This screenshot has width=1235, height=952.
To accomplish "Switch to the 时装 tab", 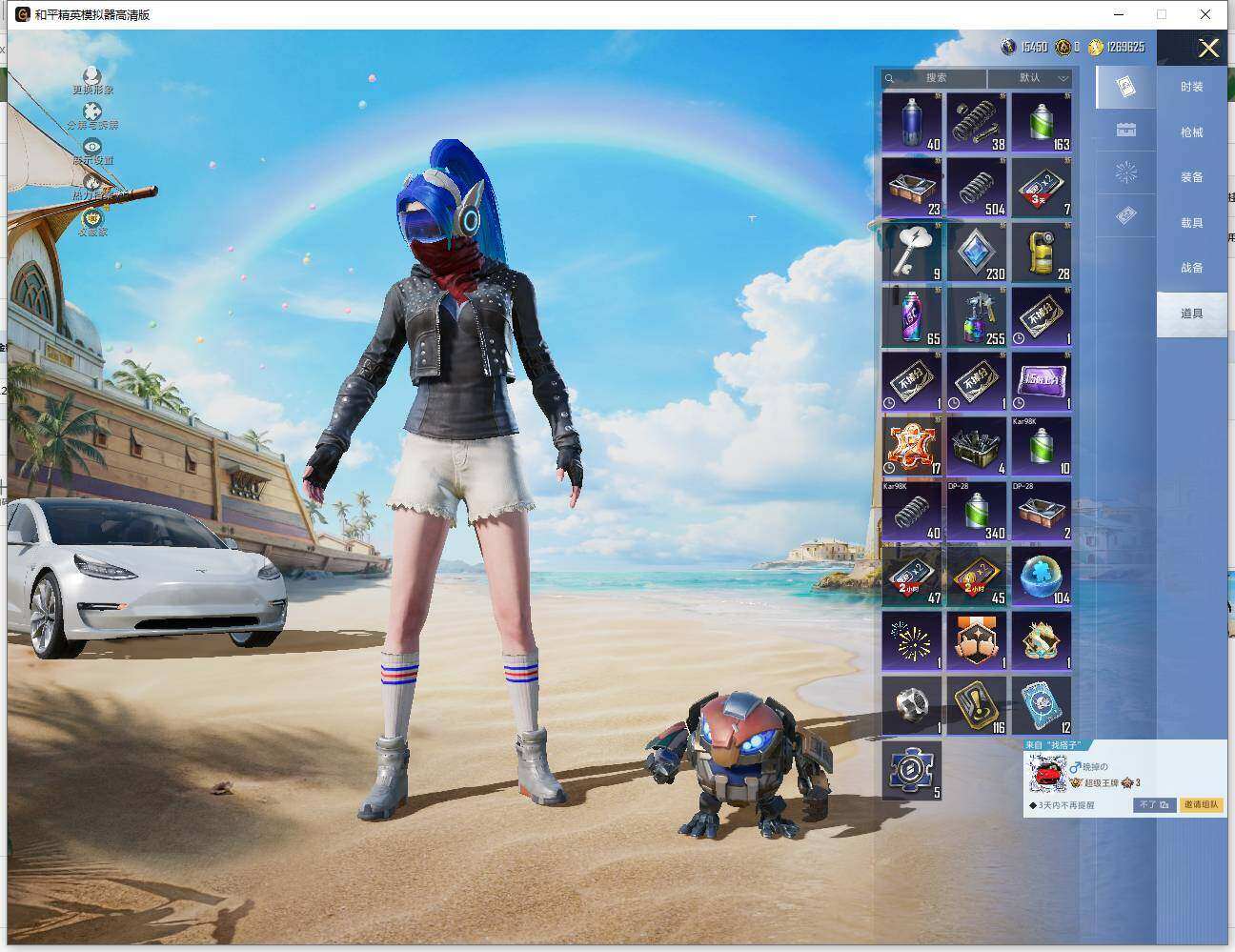I will tap(1191, 87).
